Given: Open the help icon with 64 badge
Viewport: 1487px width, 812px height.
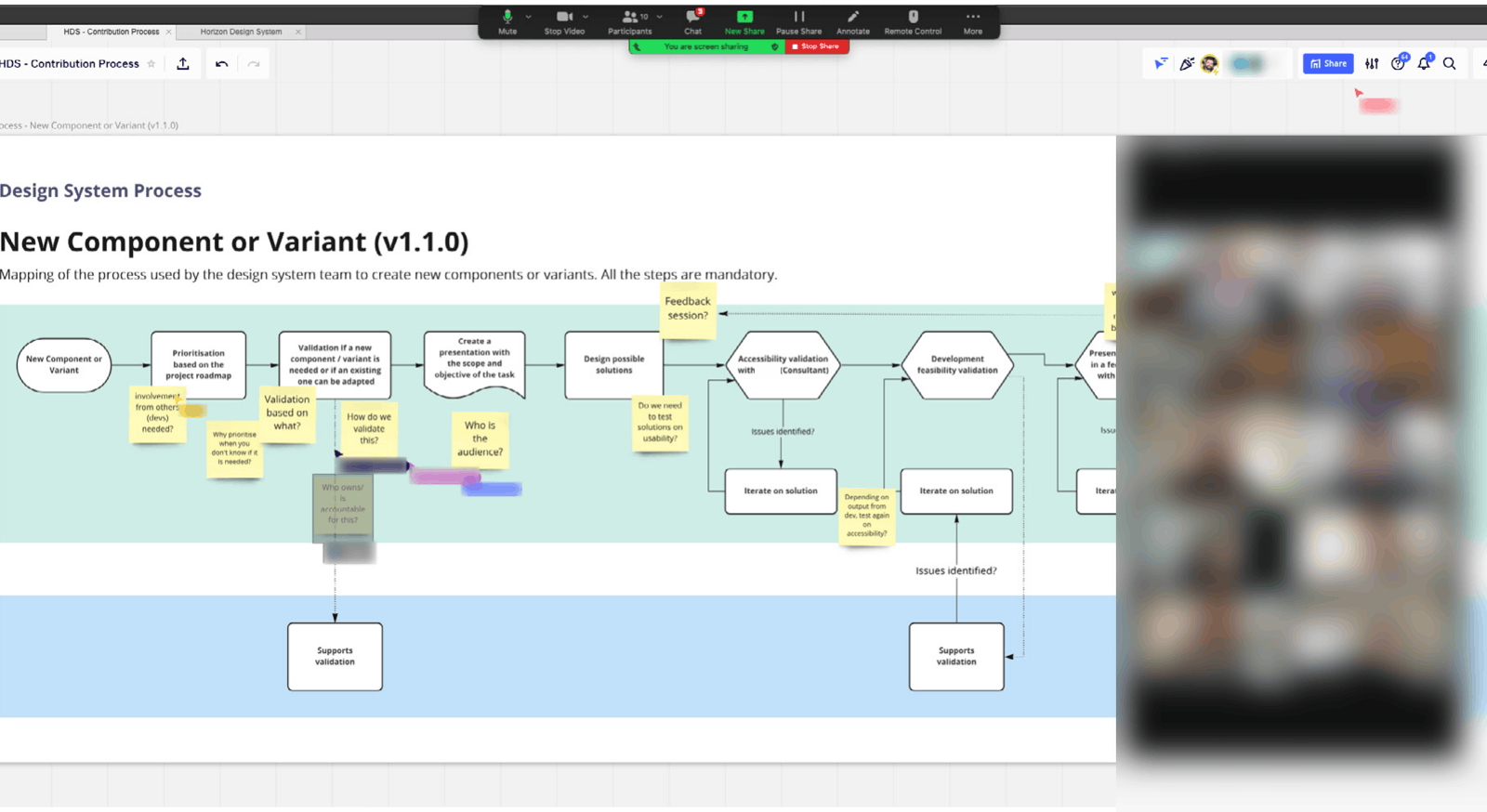Looking at the screenshot, I should (x=1399, y=63).
